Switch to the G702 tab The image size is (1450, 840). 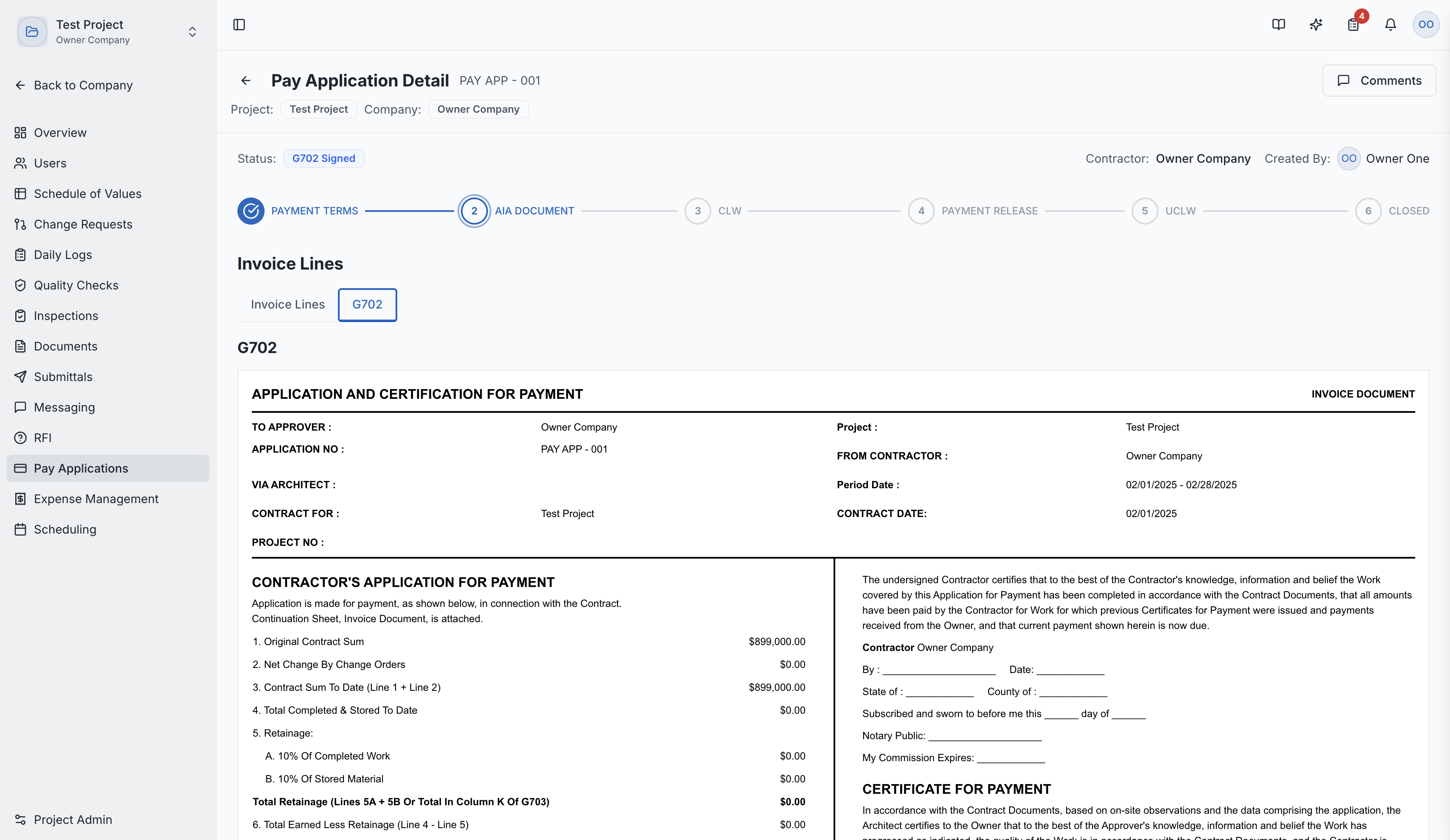pyautogui.click(x=367, y=305)
